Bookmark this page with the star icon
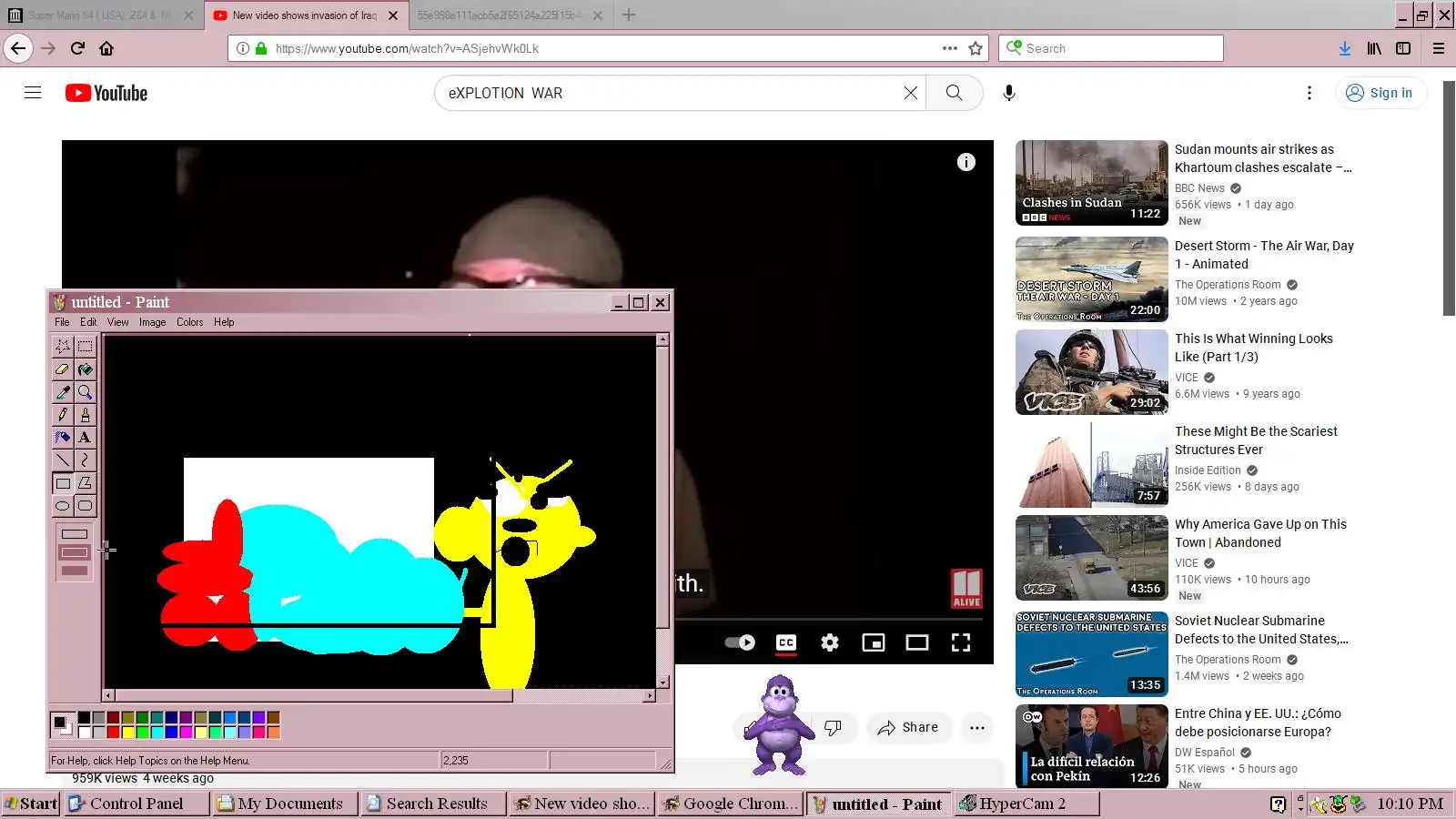 [x=976, y=48]
